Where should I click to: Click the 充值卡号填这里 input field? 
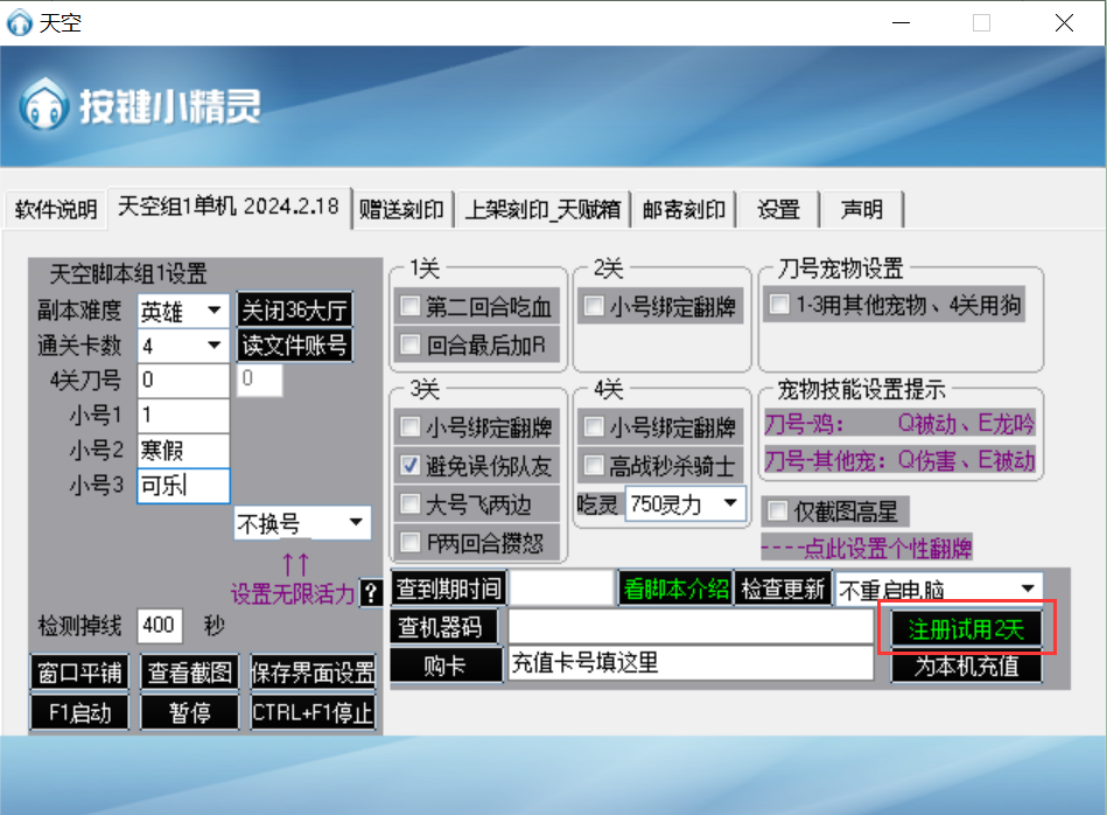point(690,663)
